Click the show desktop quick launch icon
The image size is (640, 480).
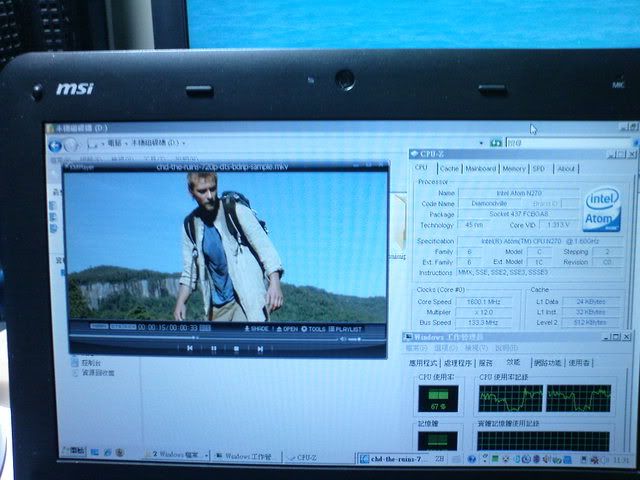click(x=95, y=452)
